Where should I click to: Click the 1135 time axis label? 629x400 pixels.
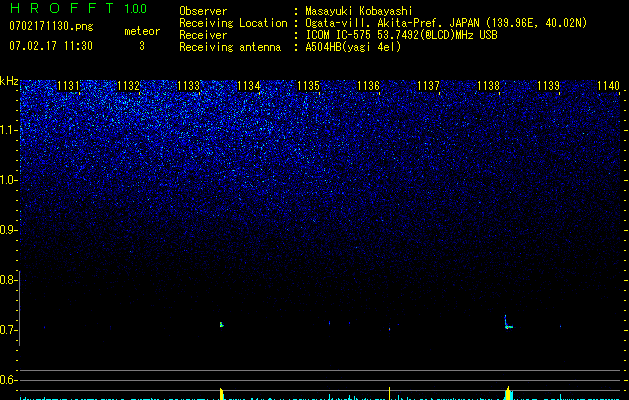click(x=308, y=86)
